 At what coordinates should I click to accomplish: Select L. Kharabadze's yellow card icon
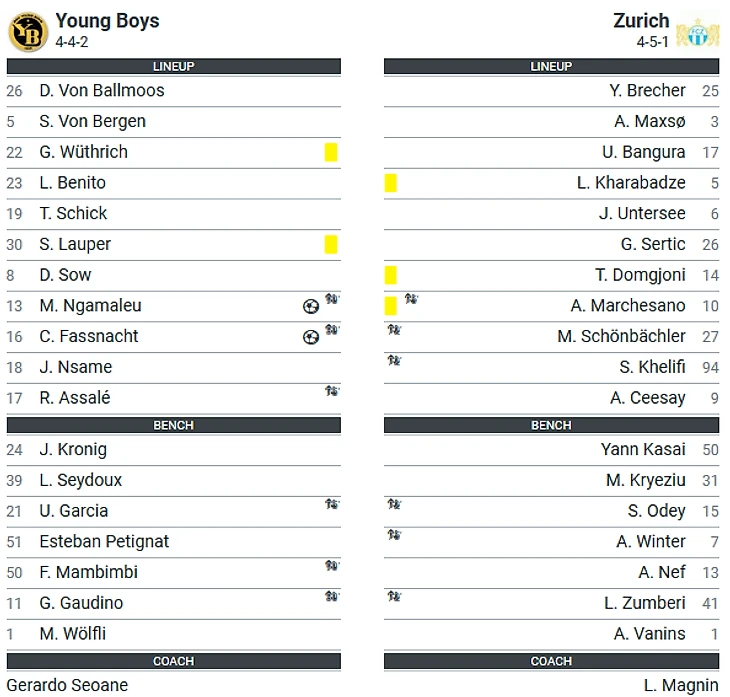click(x=391, y=183)
